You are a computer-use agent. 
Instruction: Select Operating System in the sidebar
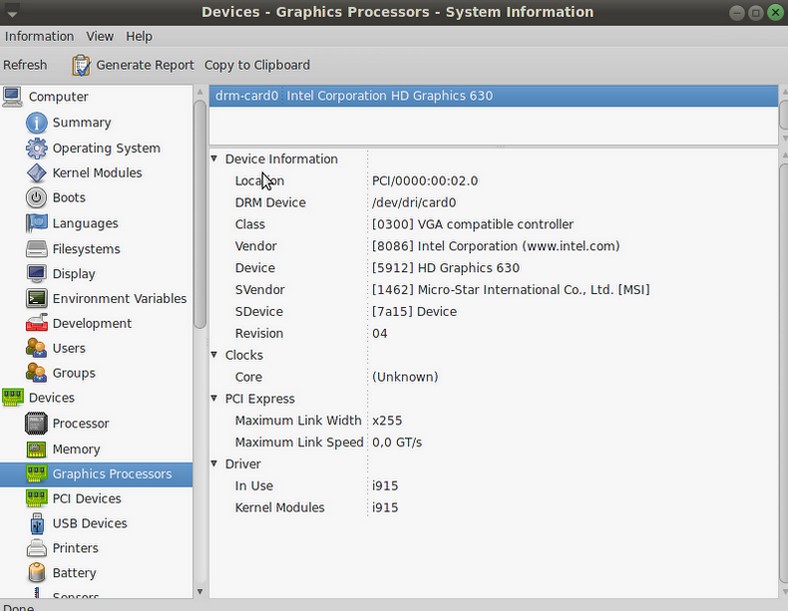click(x=107, y=148)
